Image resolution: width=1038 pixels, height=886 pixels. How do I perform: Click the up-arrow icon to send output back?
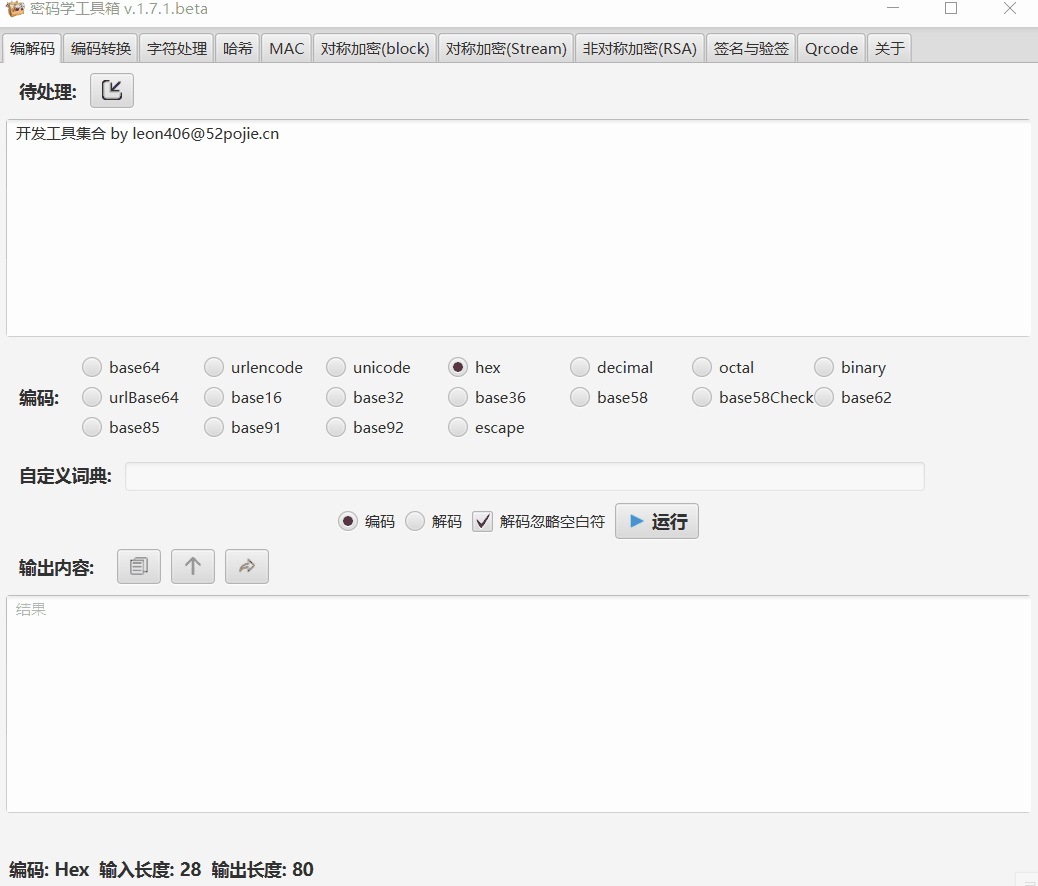(x=192, y=566)
